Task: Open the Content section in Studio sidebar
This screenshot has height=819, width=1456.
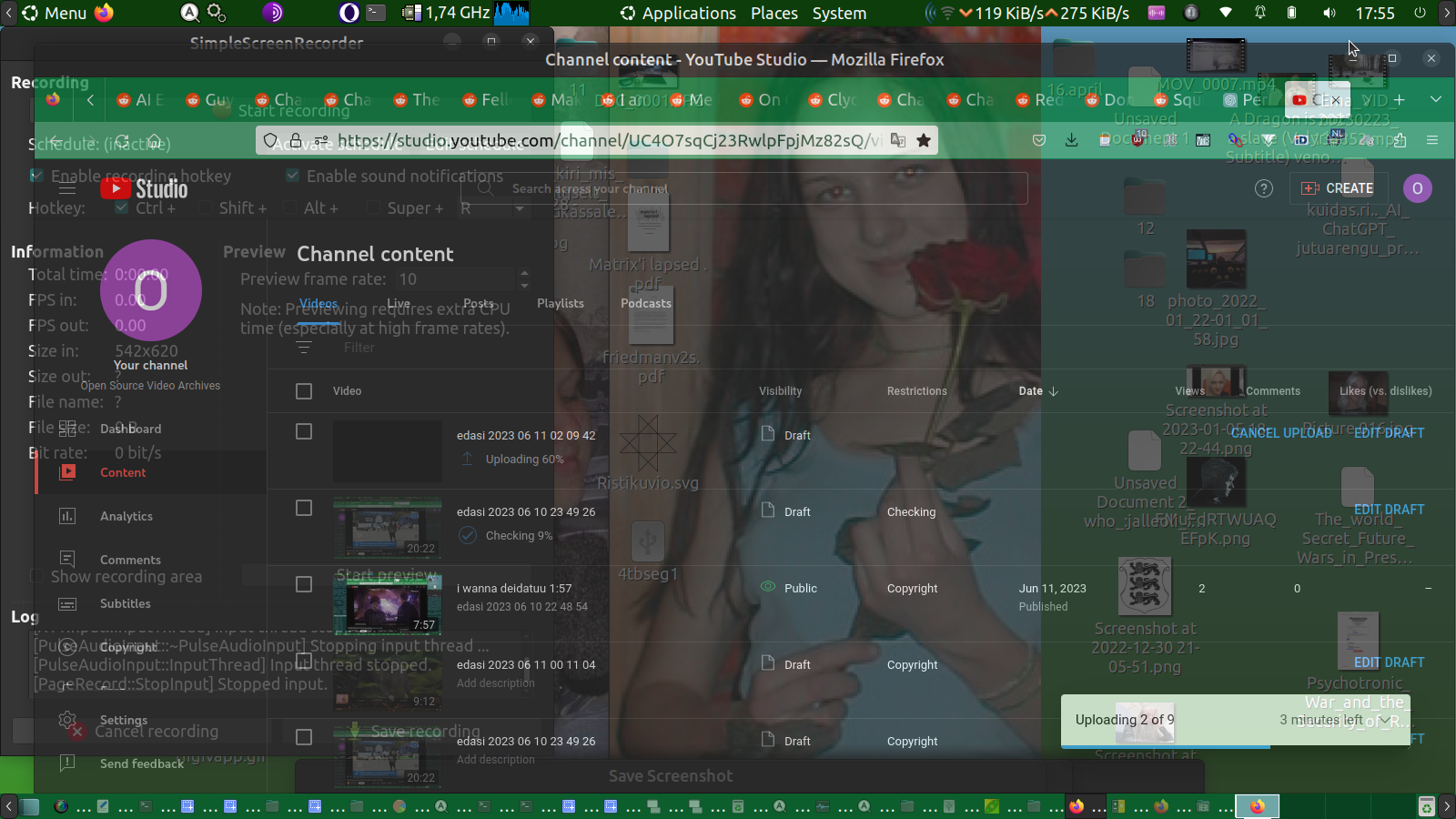Action: pos(123,472)
